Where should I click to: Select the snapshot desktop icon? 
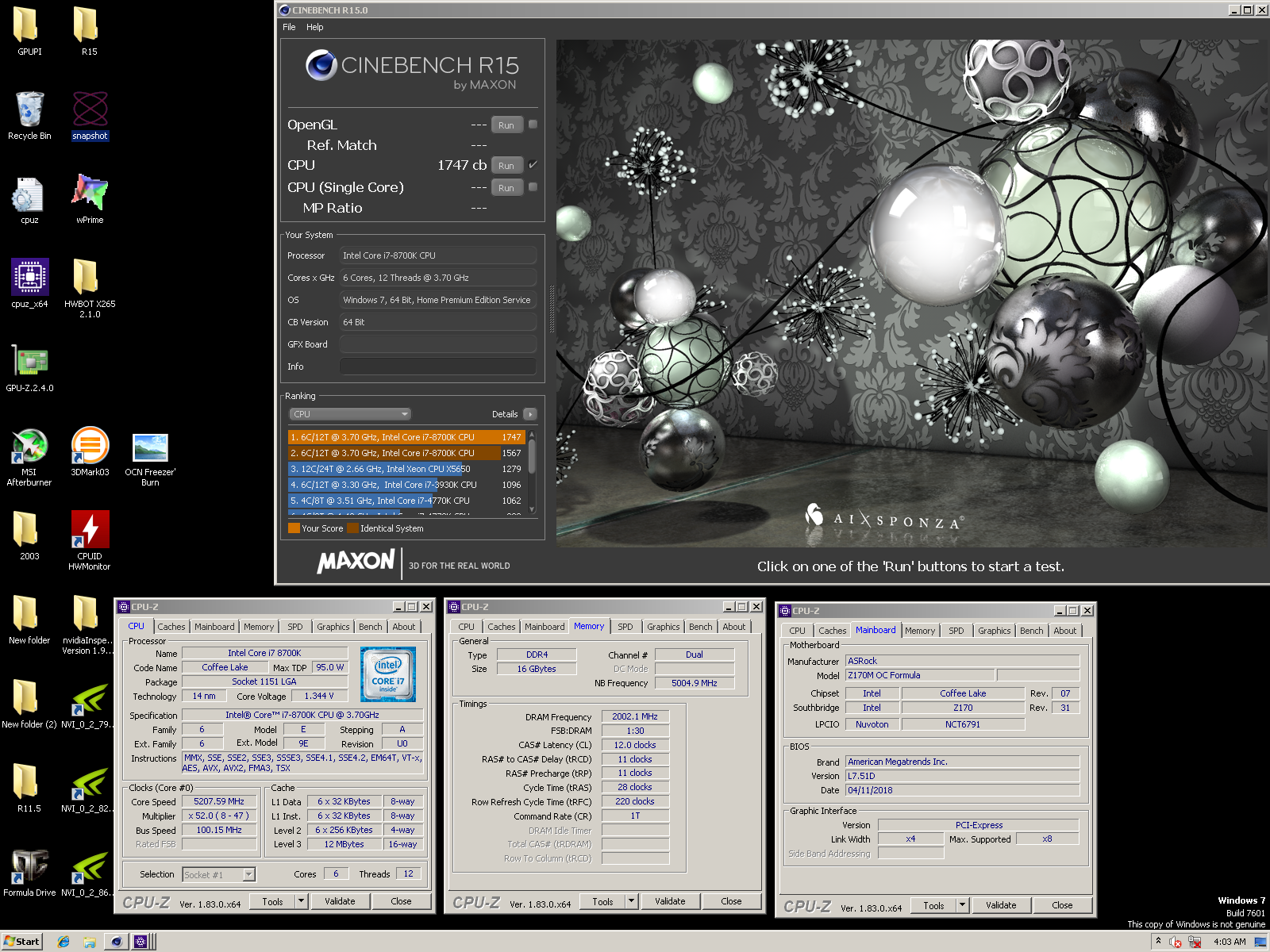coord(90,115)
